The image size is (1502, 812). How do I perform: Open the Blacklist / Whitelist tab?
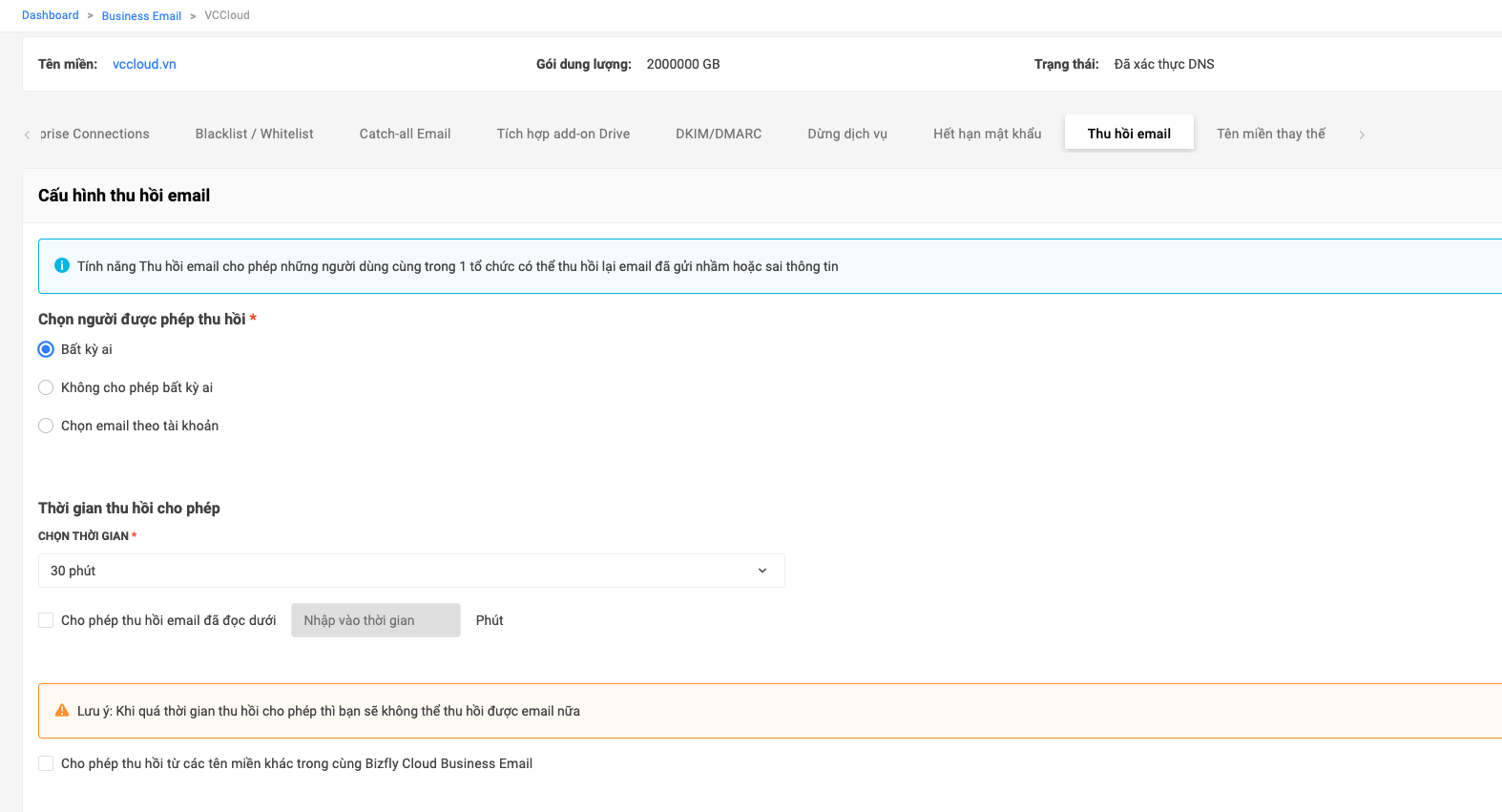point(255,134)
